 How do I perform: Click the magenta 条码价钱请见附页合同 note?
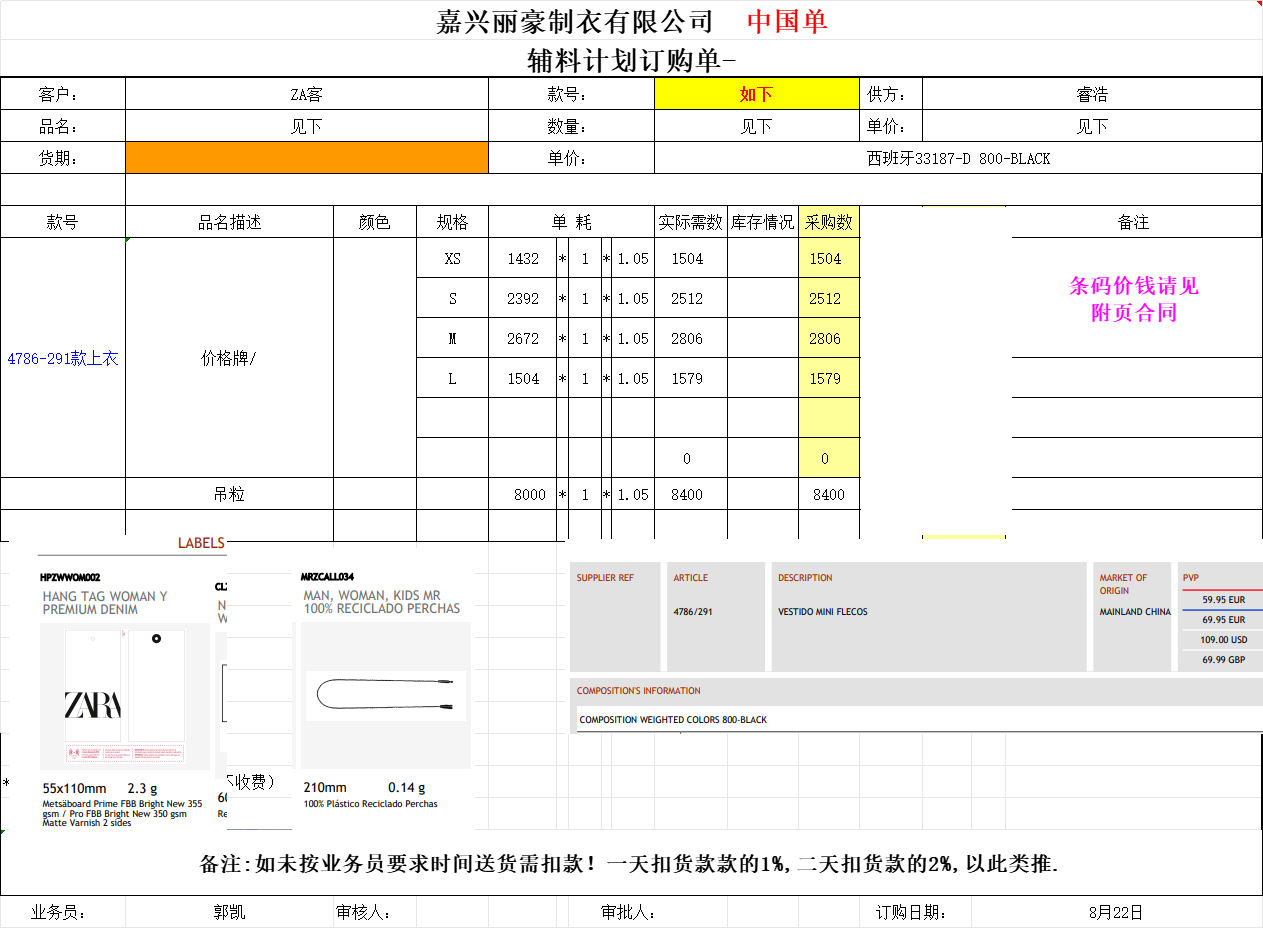pos(1133,299)
